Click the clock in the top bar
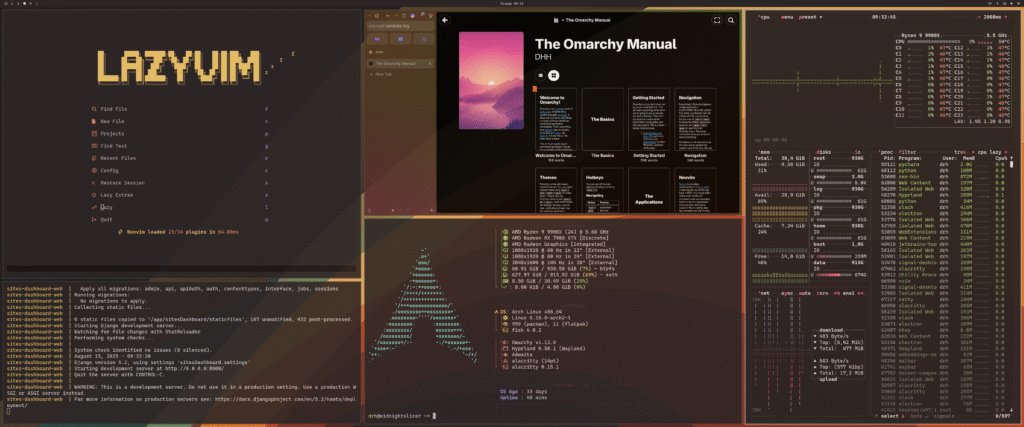Image resolution: width=1024 pixels, height=427 pixels. pos(511,3)
